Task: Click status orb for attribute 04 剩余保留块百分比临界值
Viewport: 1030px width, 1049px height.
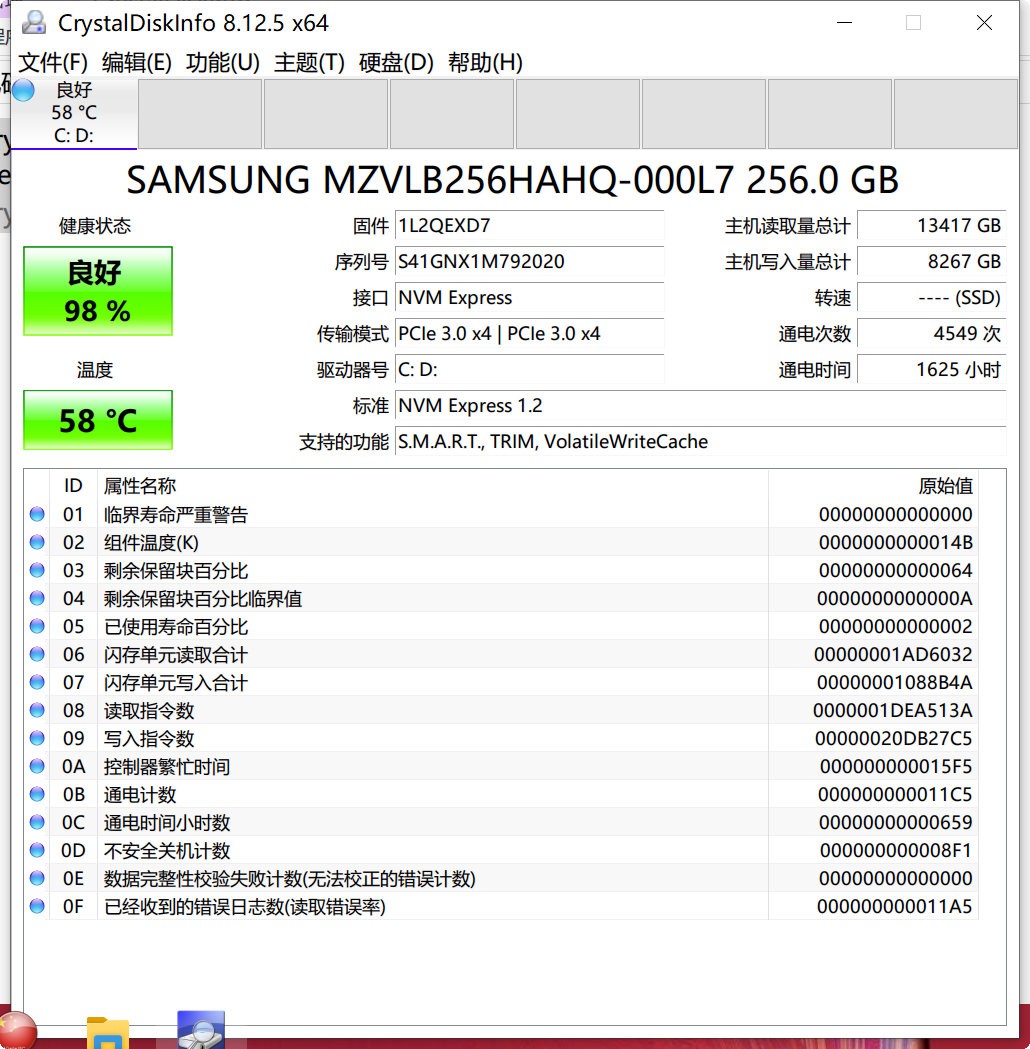Action: click(x=37, y=598)
